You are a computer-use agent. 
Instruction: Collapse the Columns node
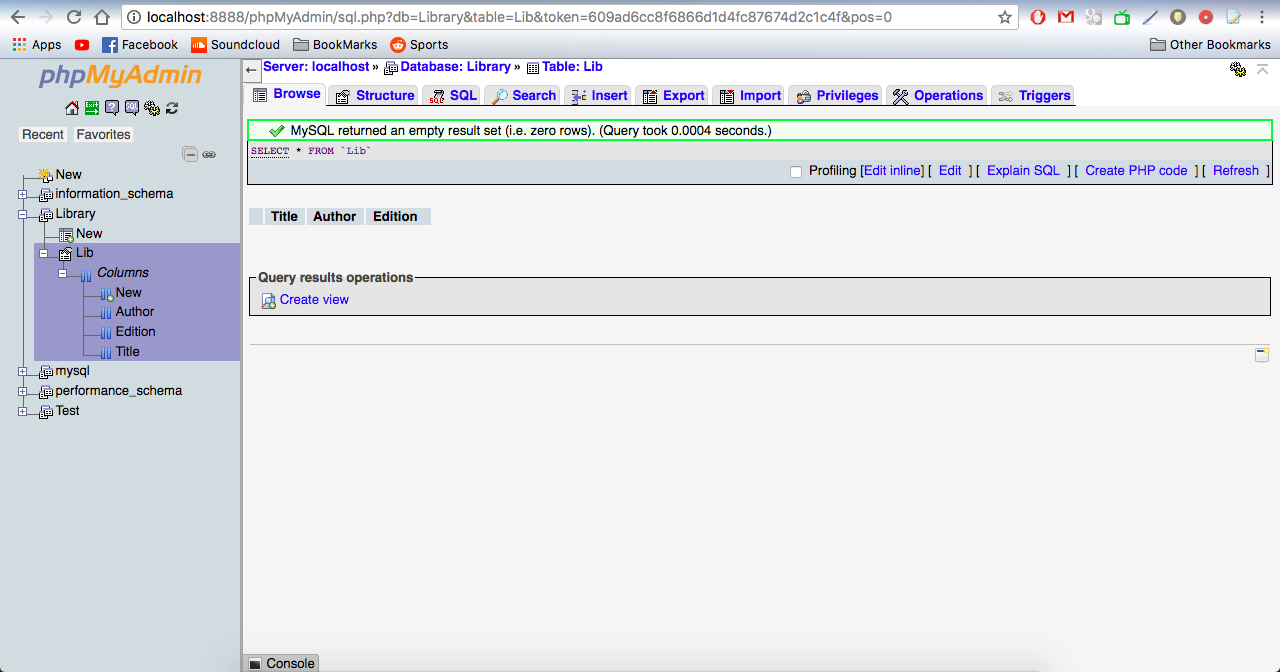coord(63,273)
